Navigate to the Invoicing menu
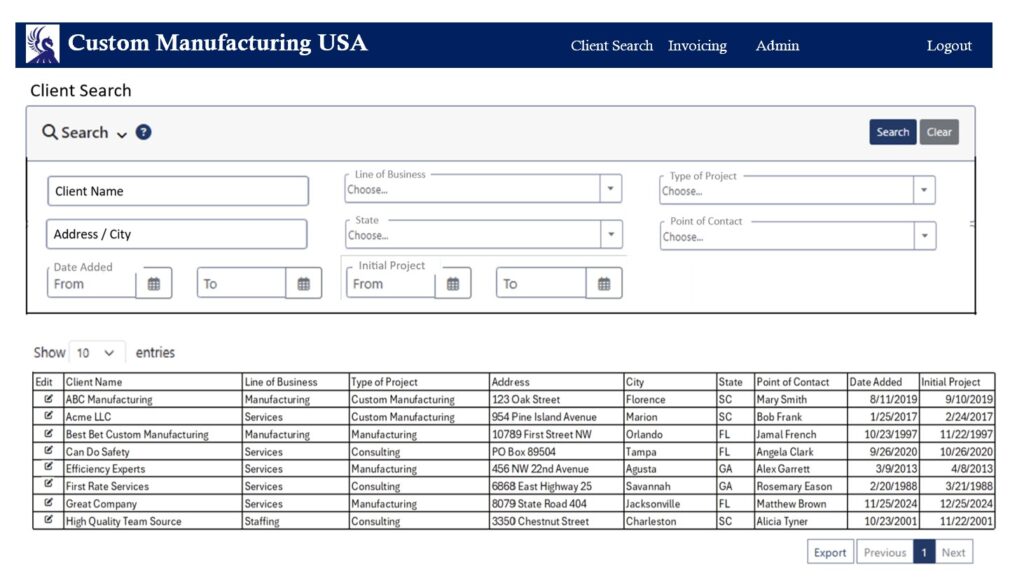The height and width of the screenshot is (577, 1024). (x=697, y=46)
